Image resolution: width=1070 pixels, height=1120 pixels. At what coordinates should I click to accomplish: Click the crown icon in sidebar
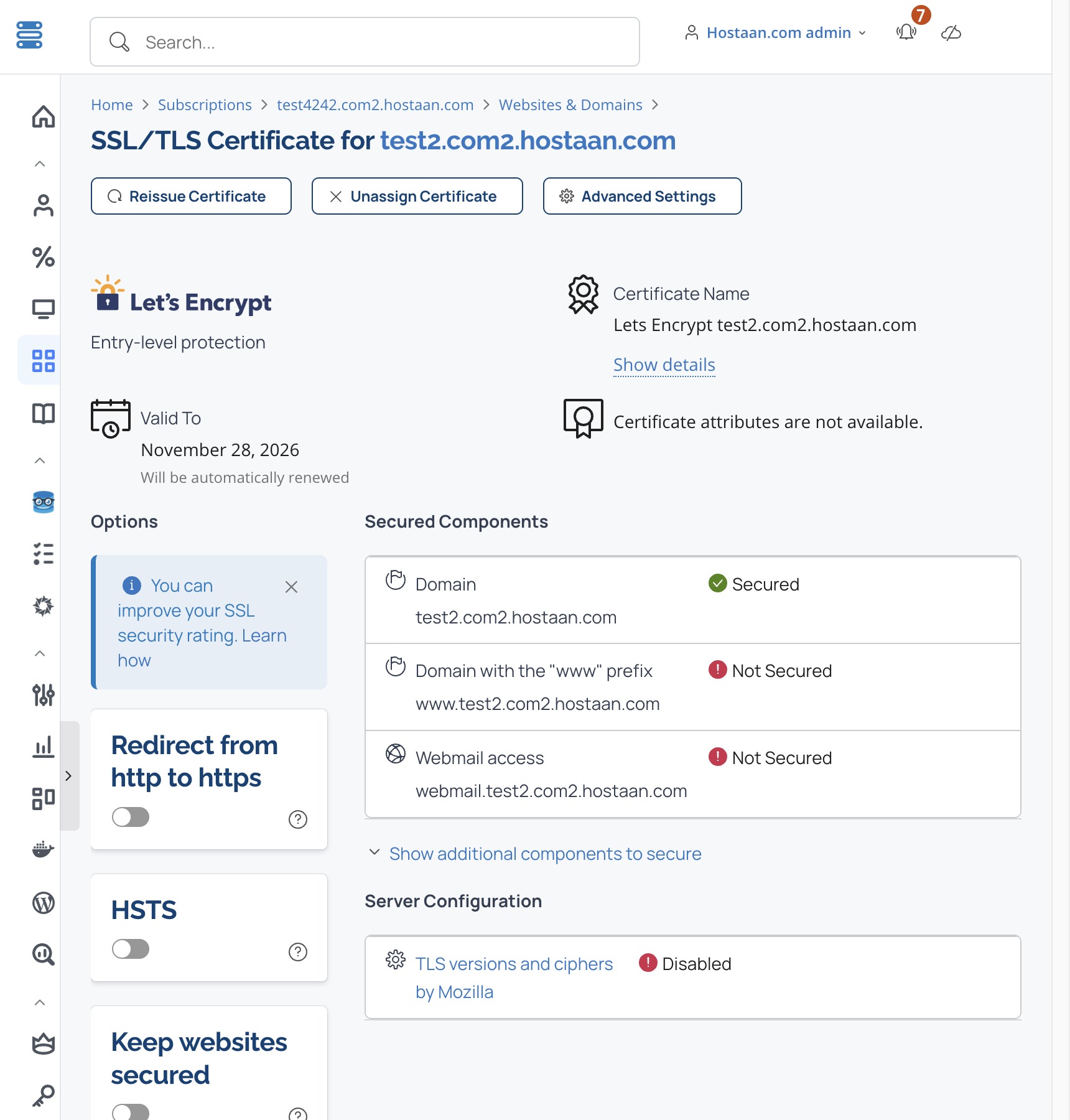(x=43, y=1043)
